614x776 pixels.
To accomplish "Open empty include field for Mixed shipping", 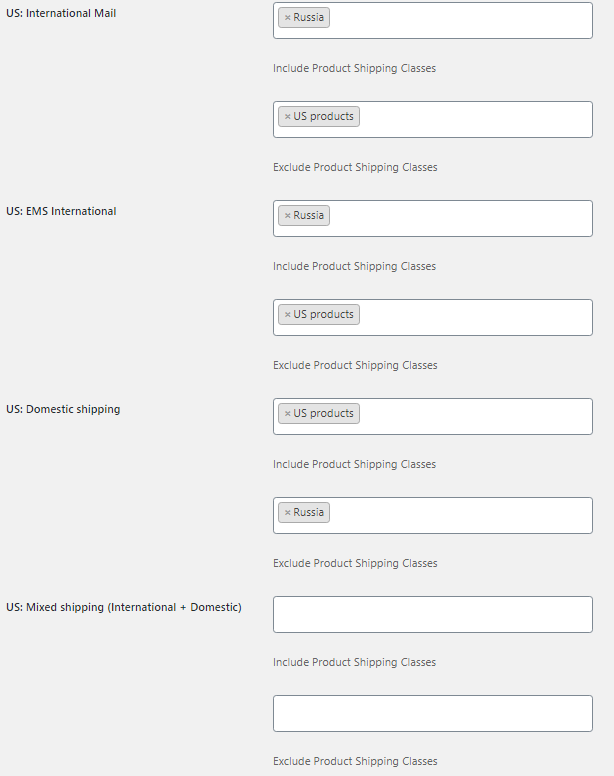I will [432, 614].
